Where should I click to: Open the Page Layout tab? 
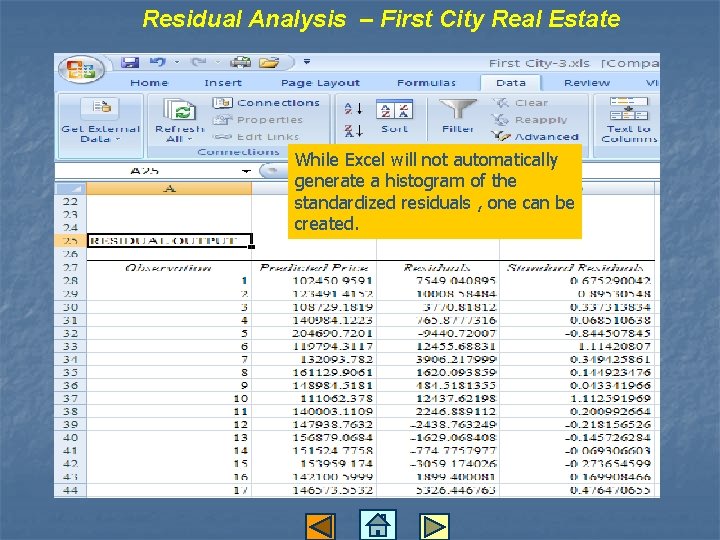coord(320,83)
